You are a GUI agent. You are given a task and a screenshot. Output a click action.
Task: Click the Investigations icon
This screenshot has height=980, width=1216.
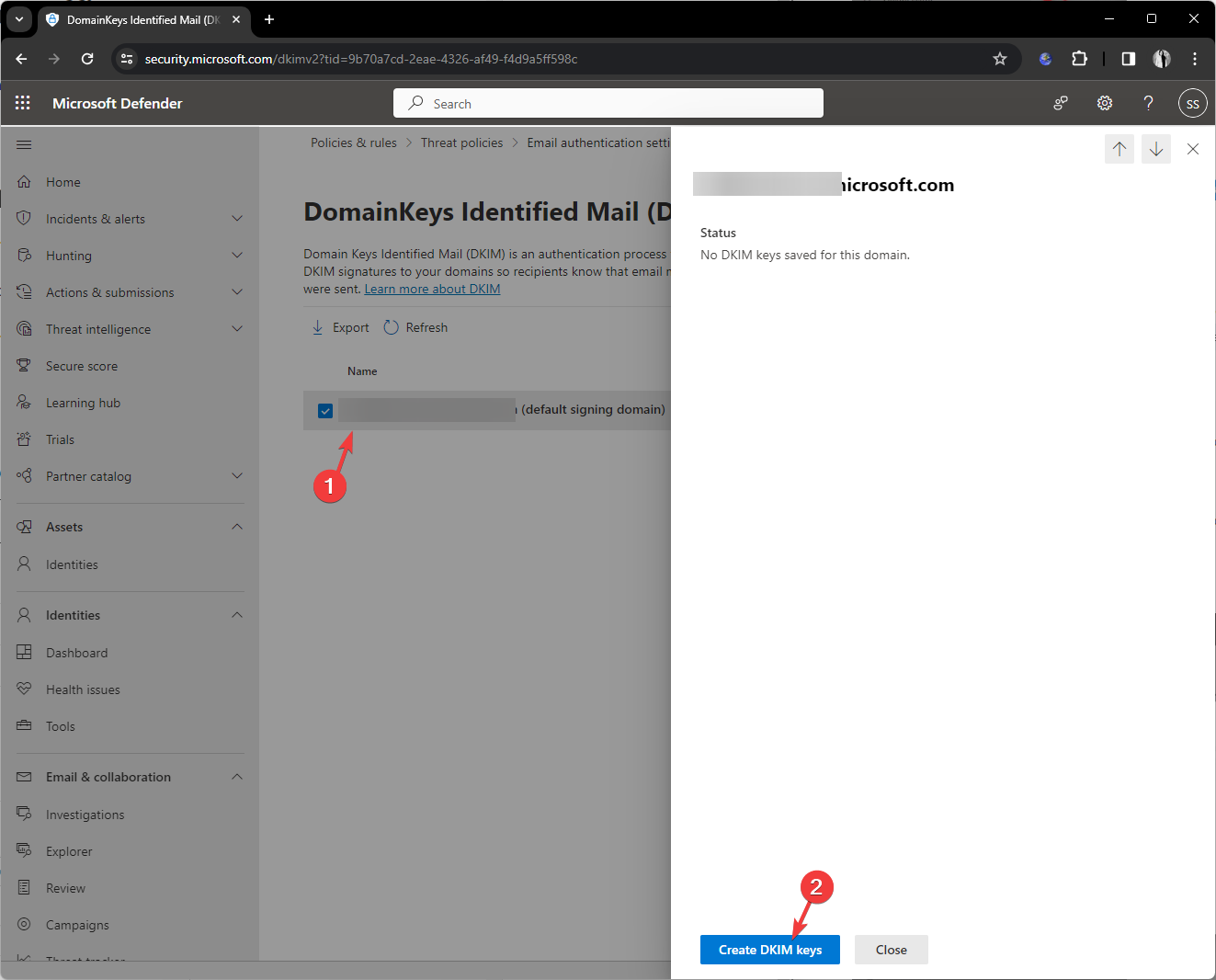click(x=24, y=815)
